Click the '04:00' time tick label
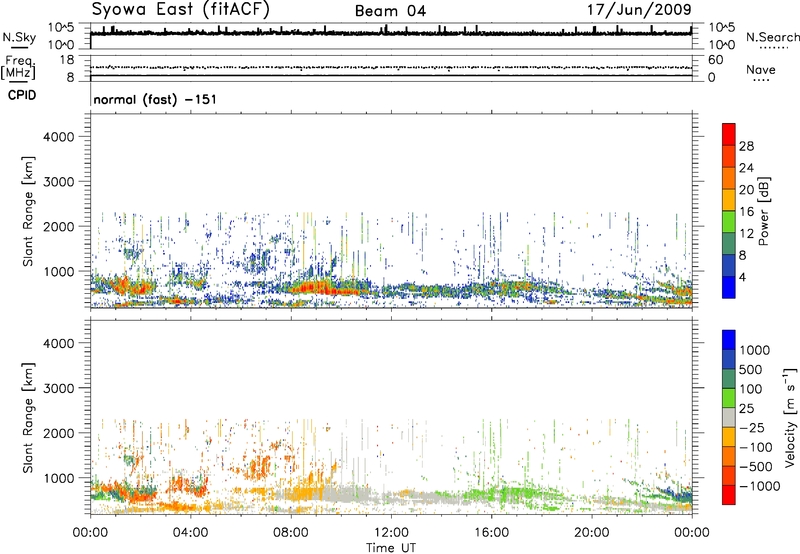 click(x=190, y=533)
